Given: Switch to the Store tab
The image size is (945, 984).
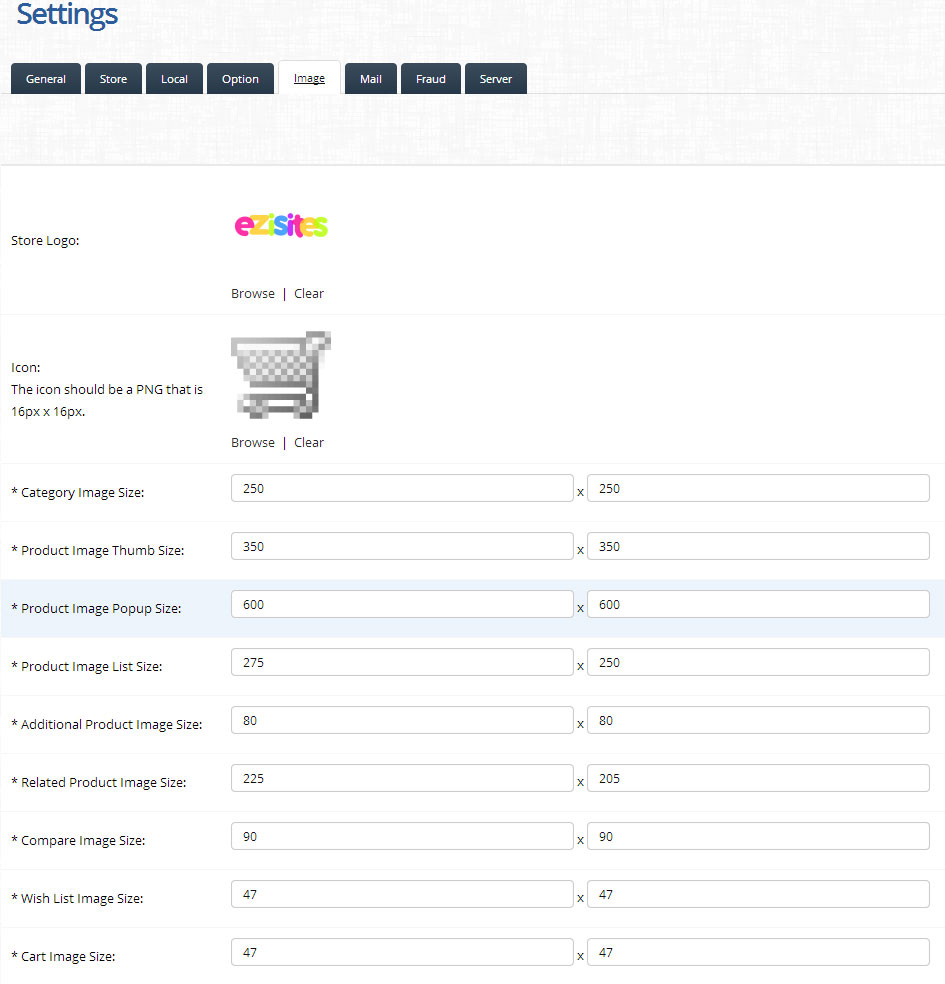Looking at the screenshot, I should pos(113,79).
